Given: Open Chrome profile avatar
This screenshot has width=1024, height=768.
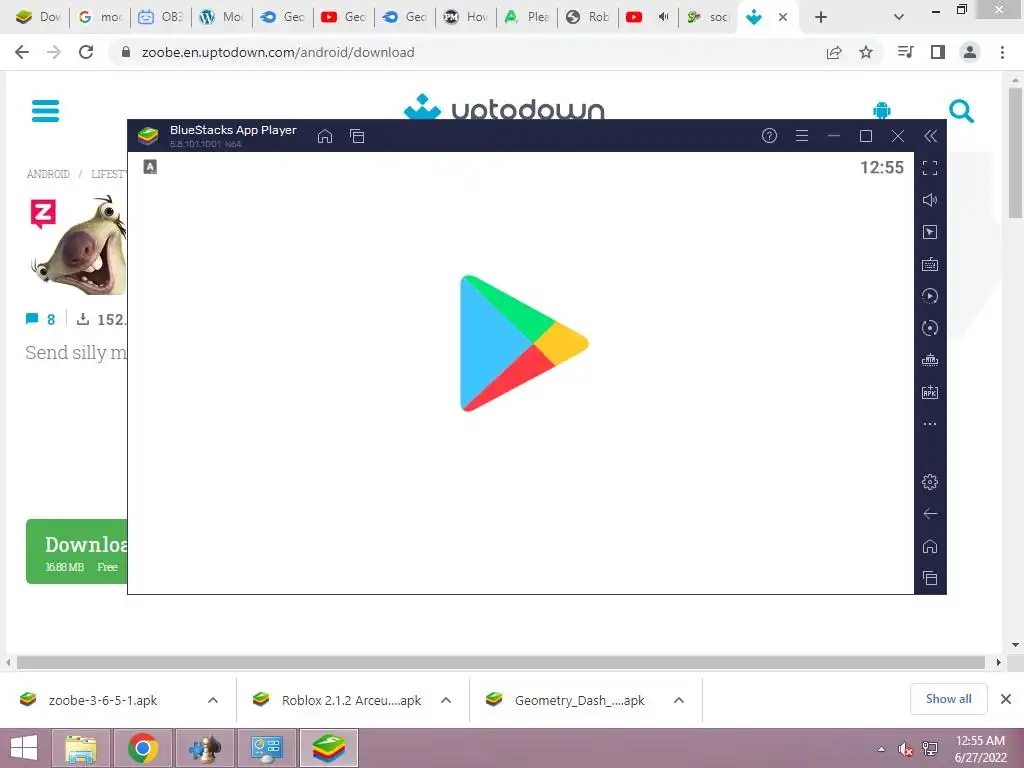Looking at the screenshot, I should pyautogui.click(x=970, y=52).
